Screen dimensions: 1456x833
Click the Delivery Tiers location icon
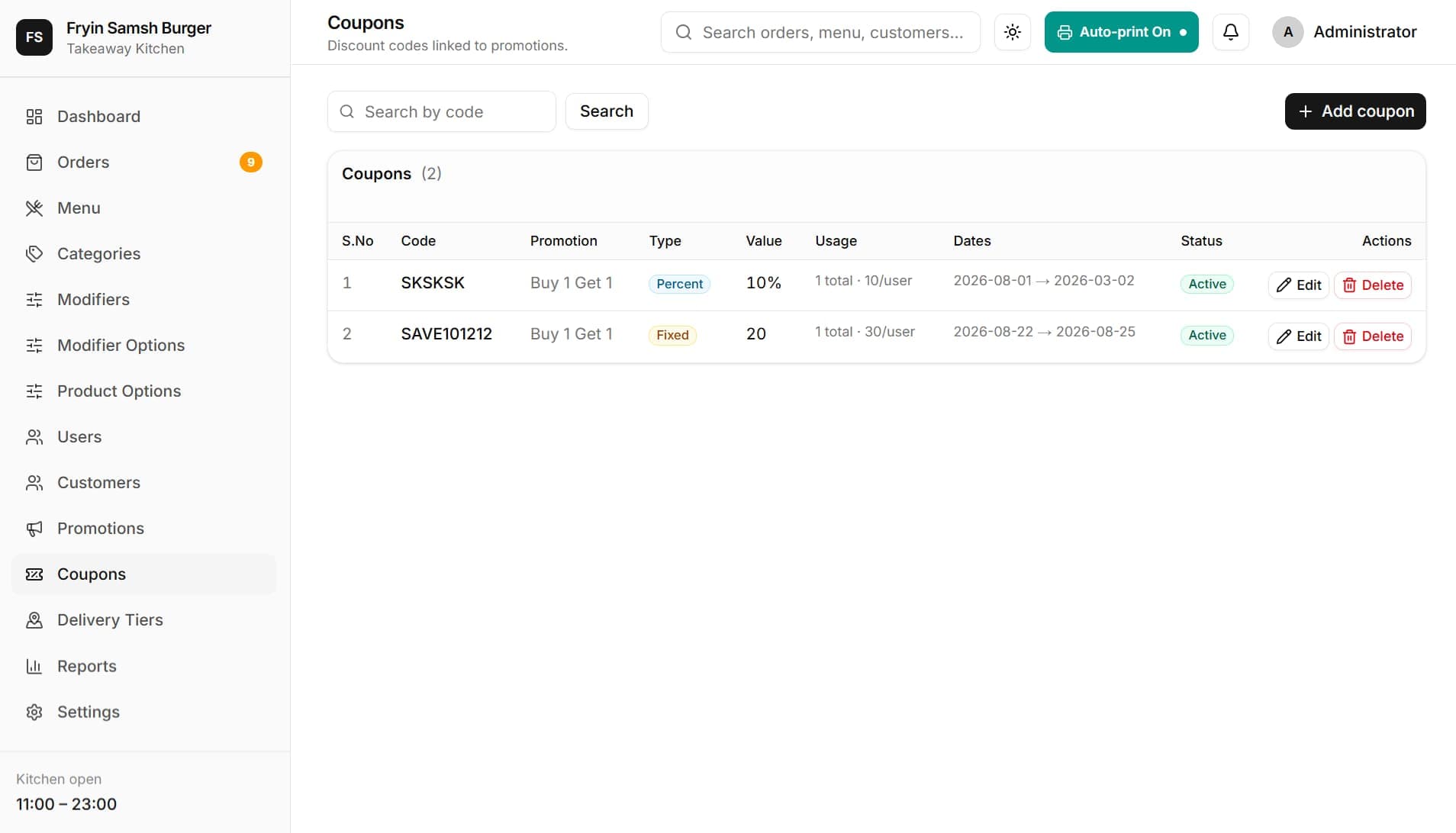34,620
